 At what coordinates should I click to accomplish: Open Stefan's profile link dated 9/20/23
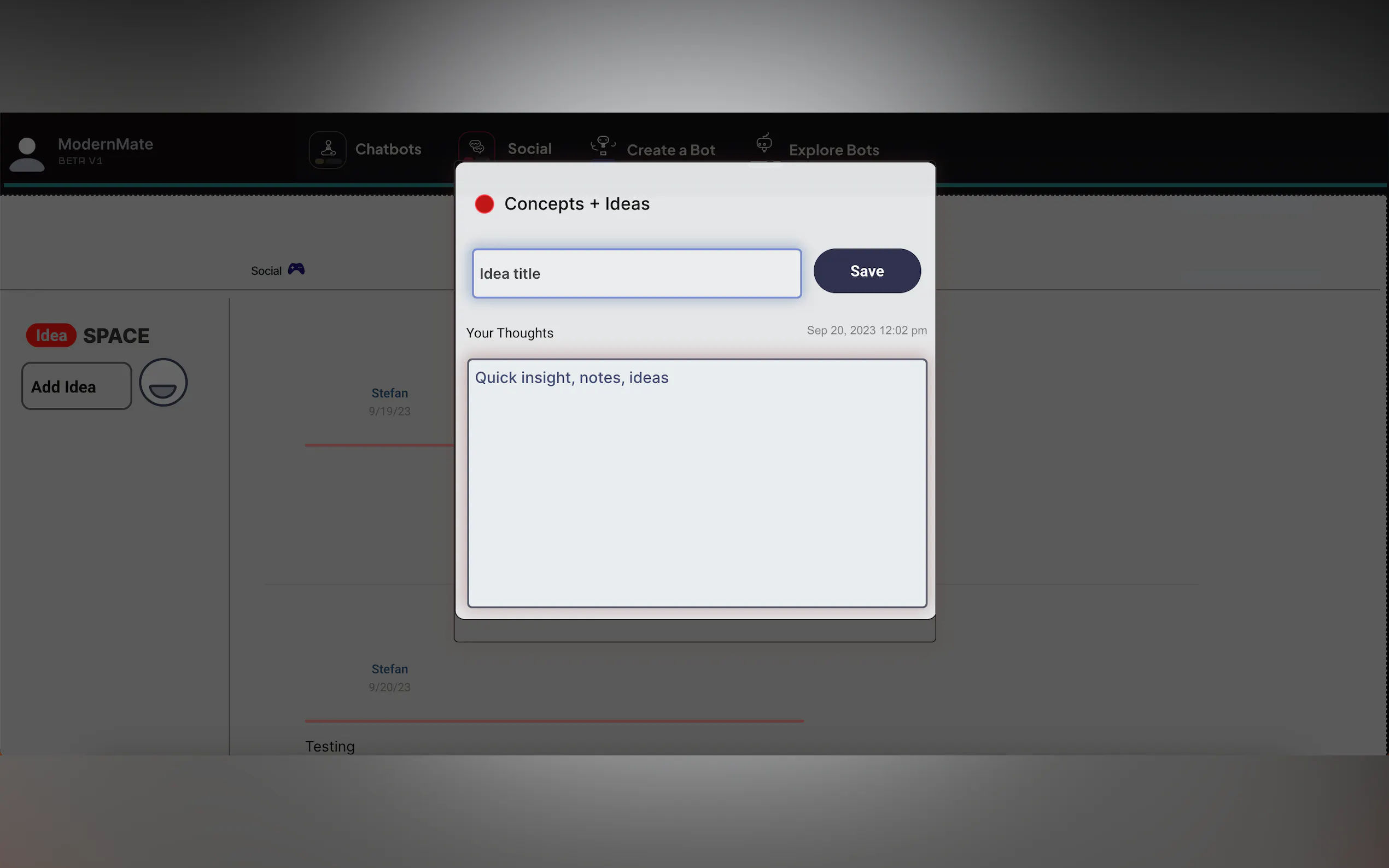tap(389, 669)
